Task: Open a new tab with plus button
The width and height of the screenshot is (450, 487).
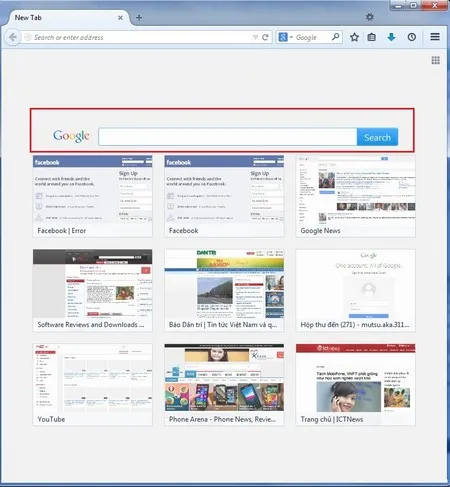Action: coord(139,18)
